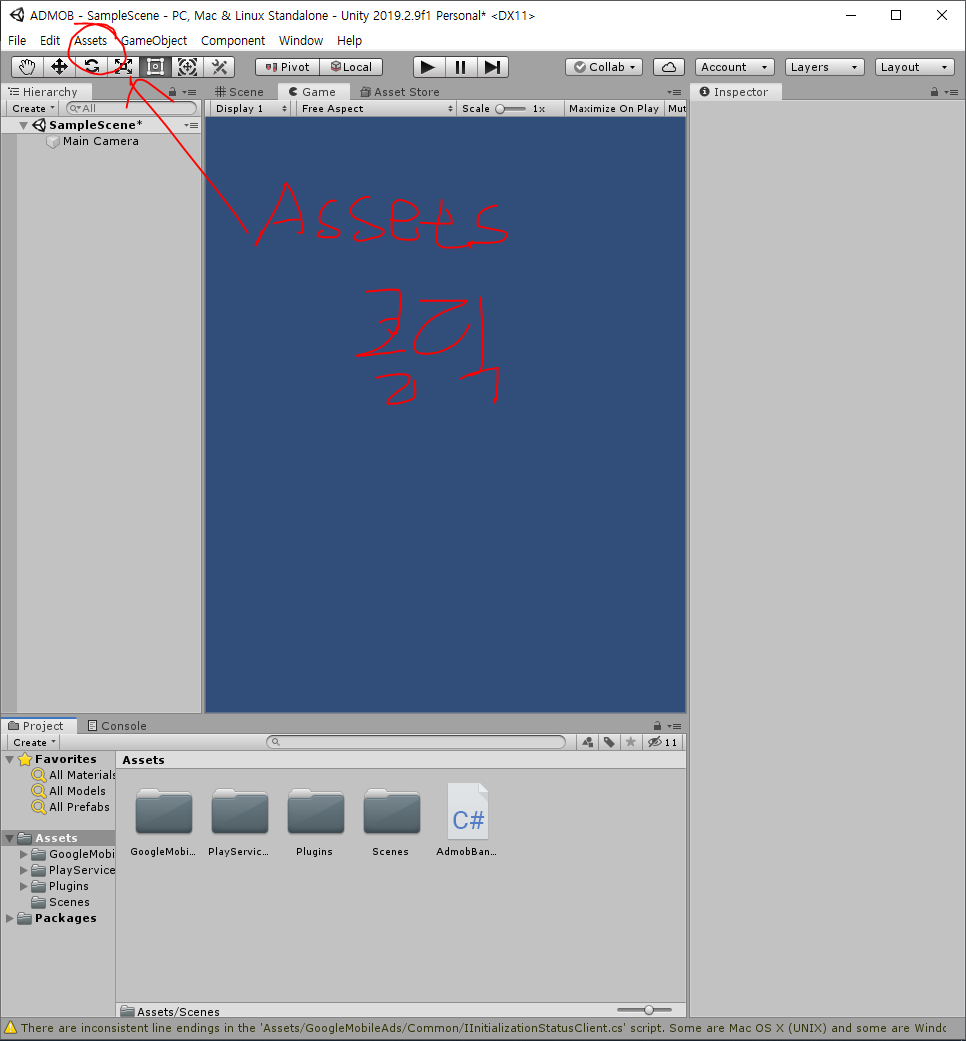This screenshot has height=1041, width=966.
Task: Open the Project panel options menu
Action: 675,726
